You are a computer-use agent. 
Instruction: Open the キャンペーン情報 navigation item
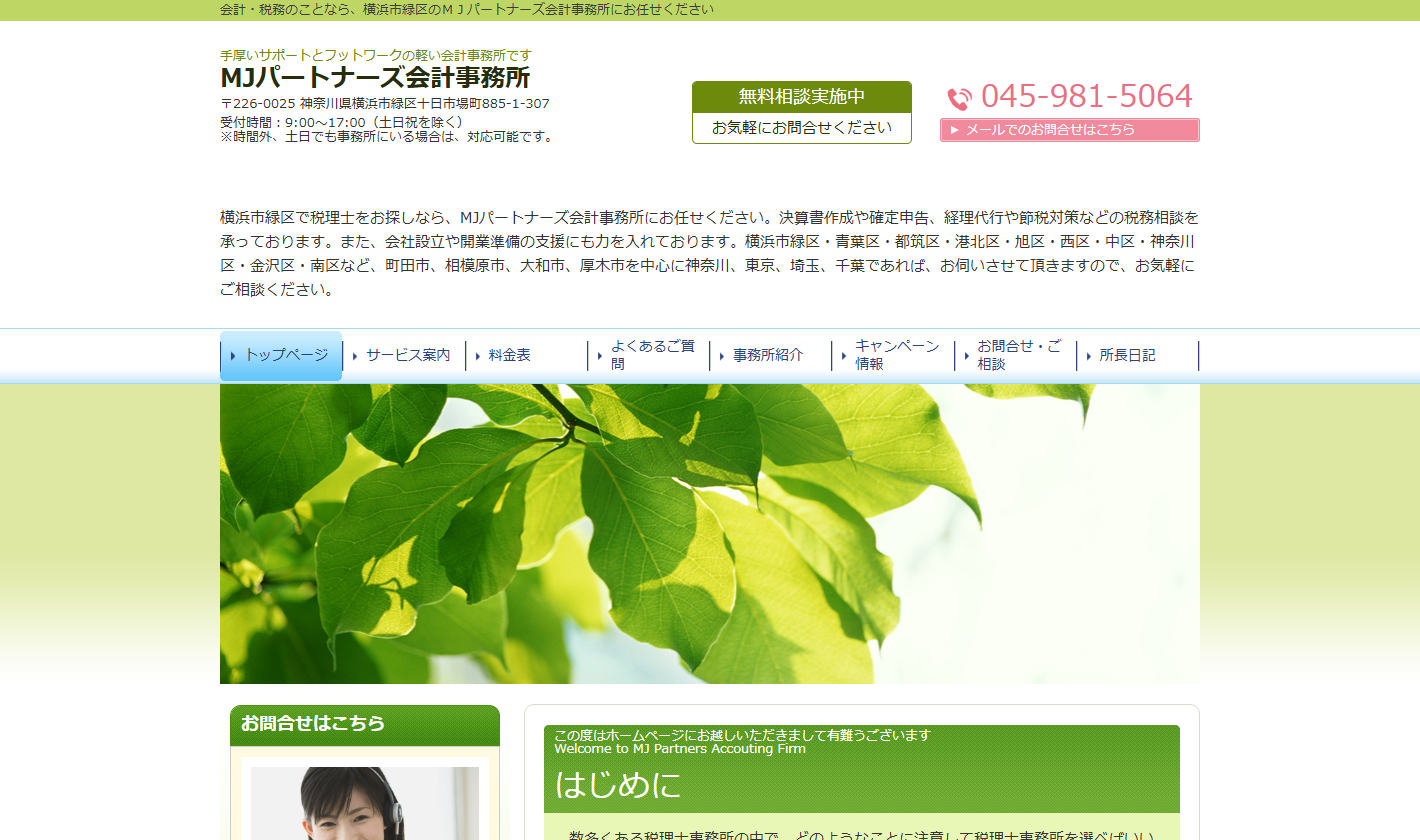point(896,355)
